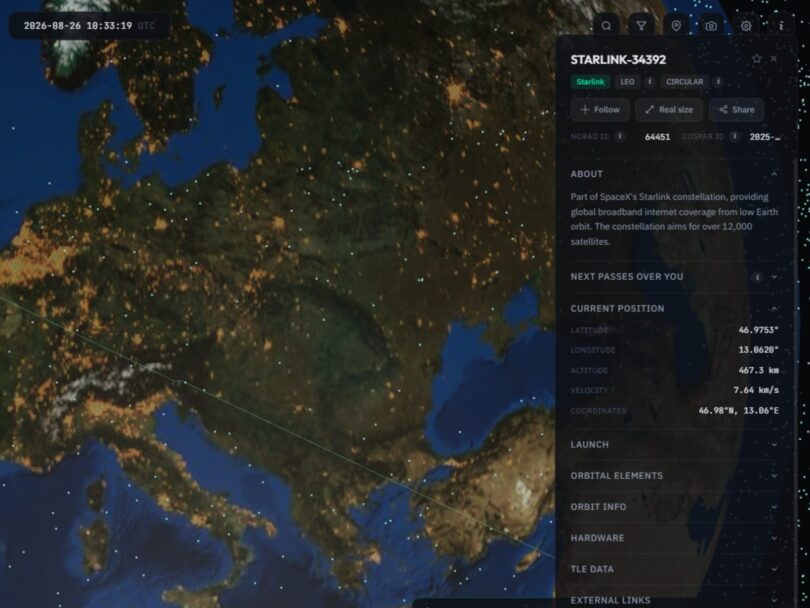Expand the ORBIT INFO section
Image resolution: width=810 pixels, height=608 pixels.
point(674,507)
